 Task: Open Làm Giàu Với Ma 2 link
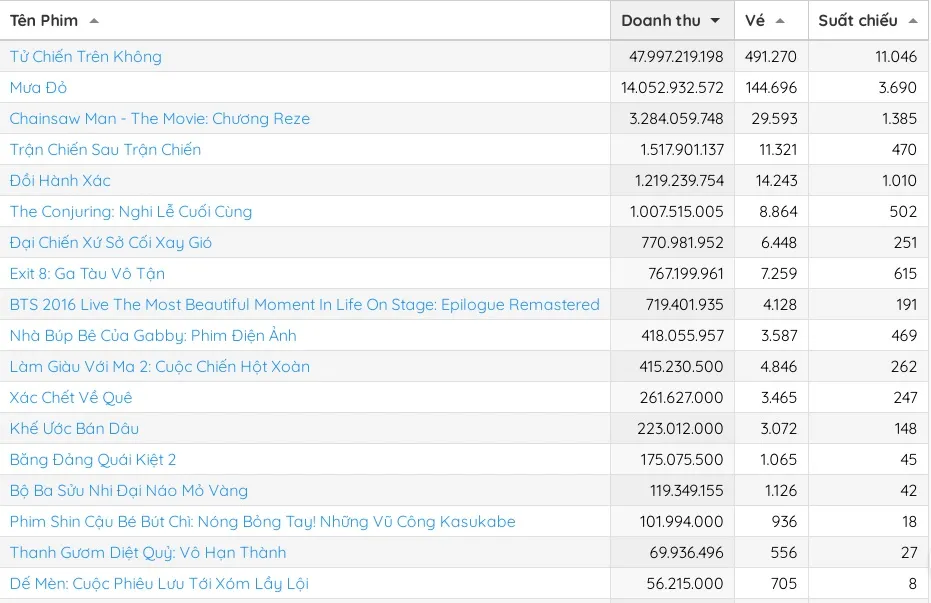pos(160,367)
